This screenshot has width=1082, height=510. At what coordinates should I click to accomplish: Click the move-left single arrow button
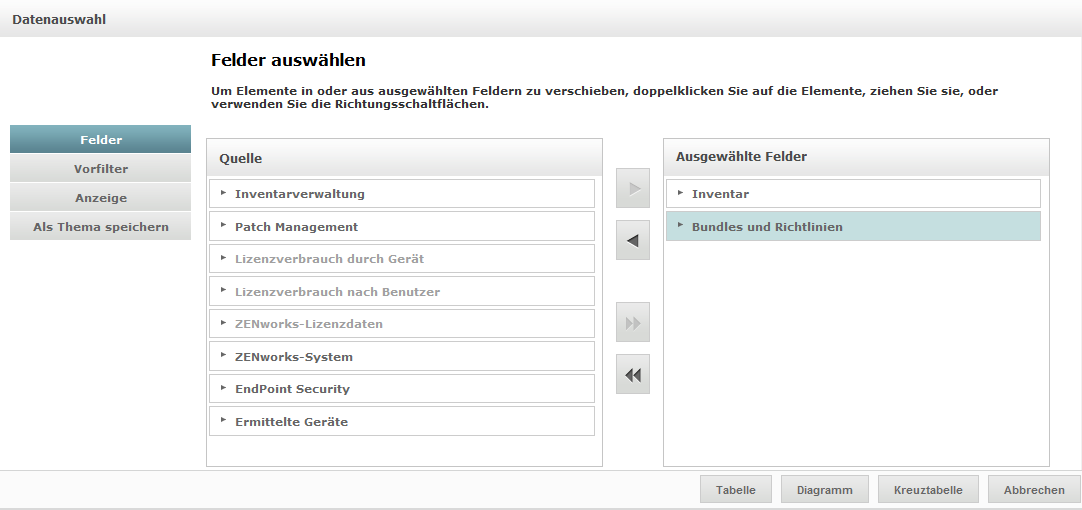[633, 241]
